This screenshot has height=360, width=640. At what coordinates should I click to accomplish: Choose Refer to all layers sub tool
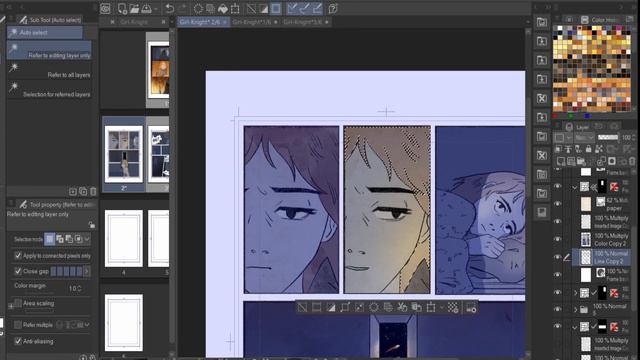coord(49,71)
